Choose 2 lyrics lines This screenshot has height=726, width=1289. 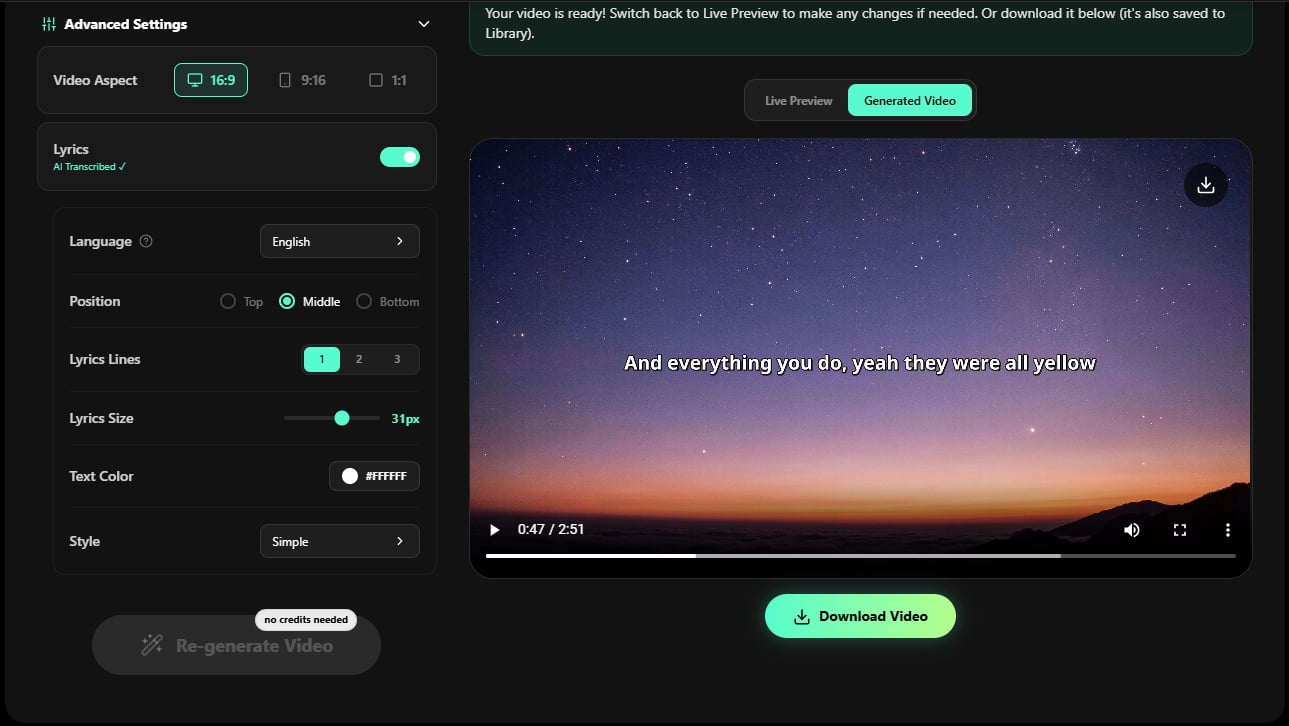pos(359,359)
